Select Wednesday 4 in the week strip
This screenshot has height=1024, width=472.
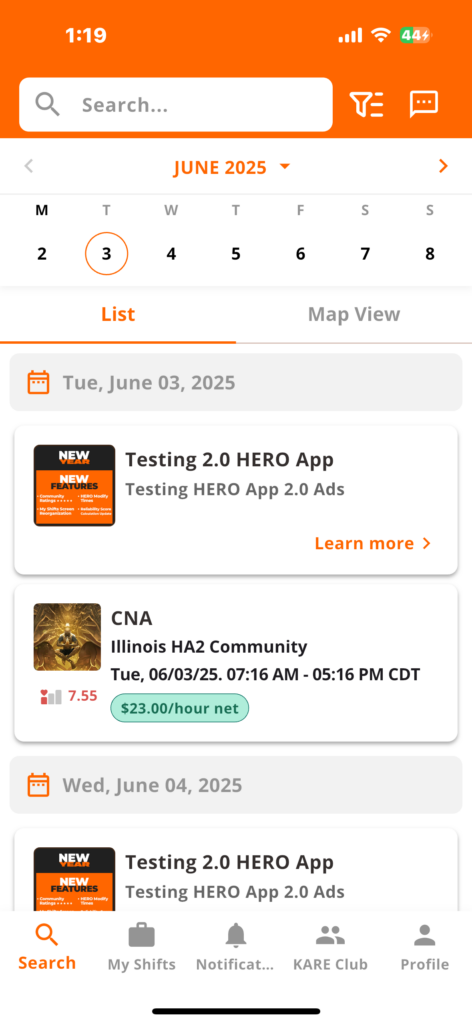(x=171, y=253)
